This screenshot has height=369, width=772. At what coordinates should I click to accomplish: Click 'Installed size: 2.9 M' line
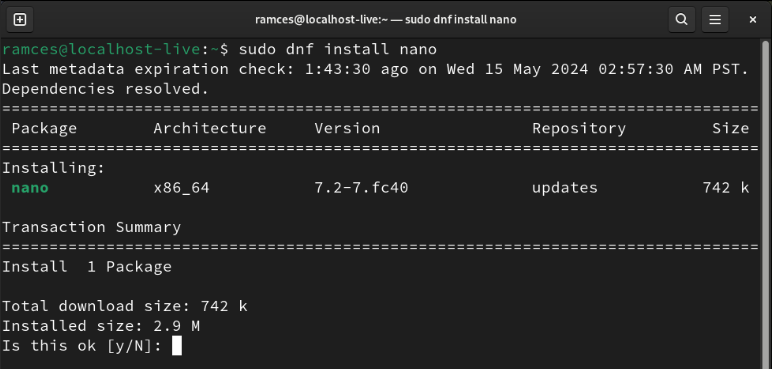[x=101, y=326]
